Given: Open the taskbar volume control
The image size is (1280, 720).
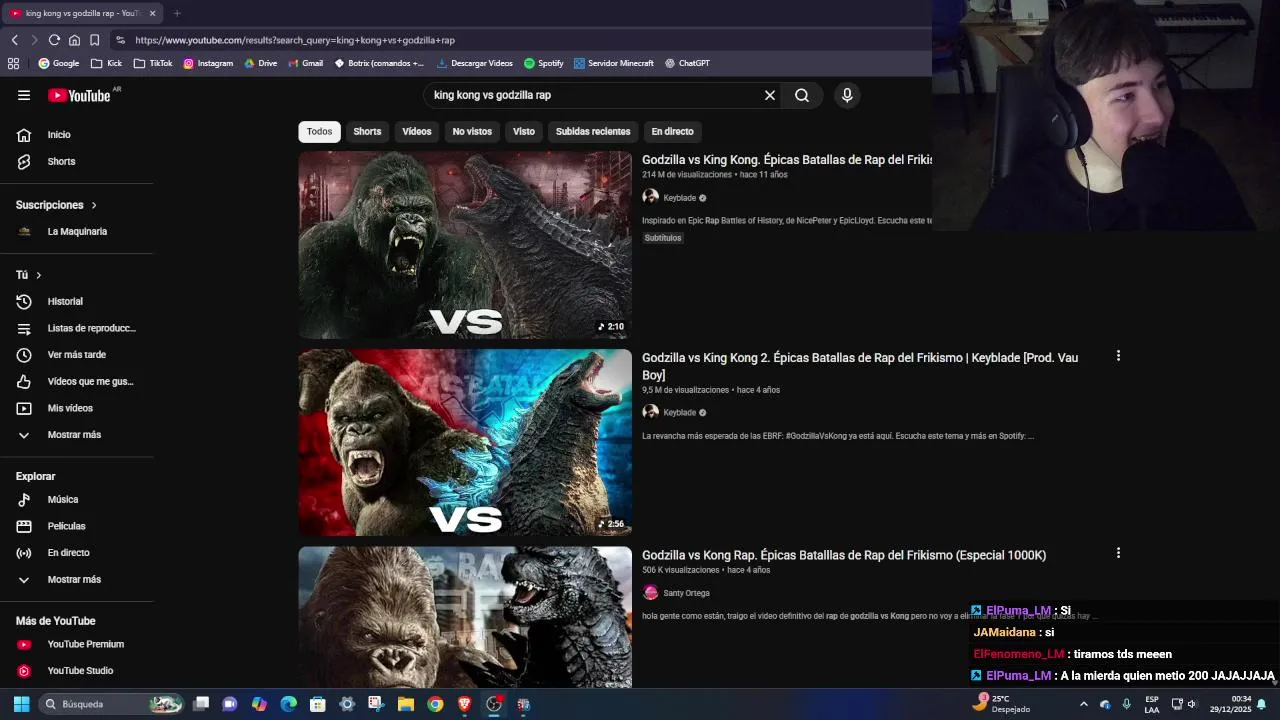Looking at the screenshot, I should click(1191, 704).
